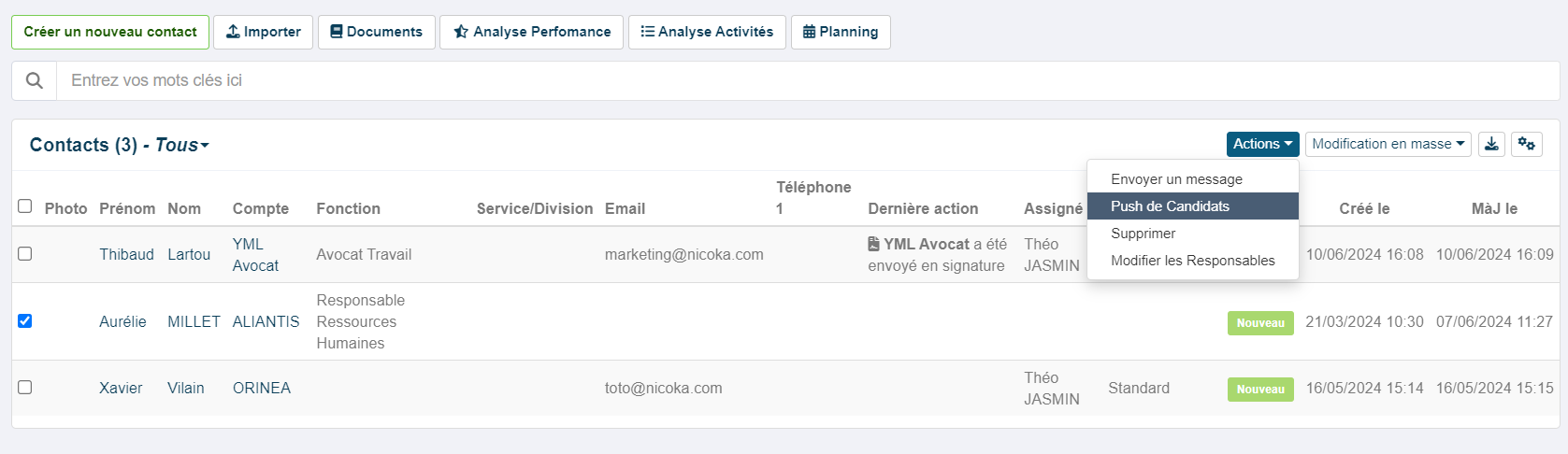Click the keyword search input field
The width and height of the screenshot is (1568, 454).
pos(808,80)
